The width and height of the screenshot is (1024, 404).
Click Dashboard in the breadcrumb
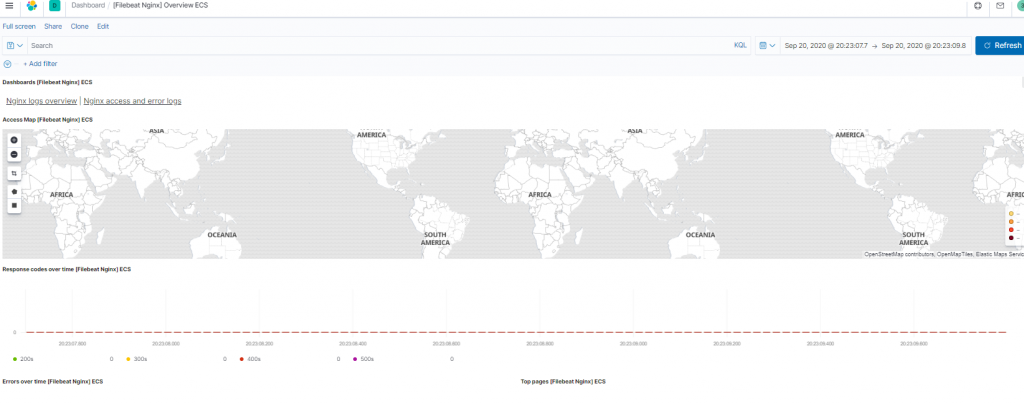(88, 5)
